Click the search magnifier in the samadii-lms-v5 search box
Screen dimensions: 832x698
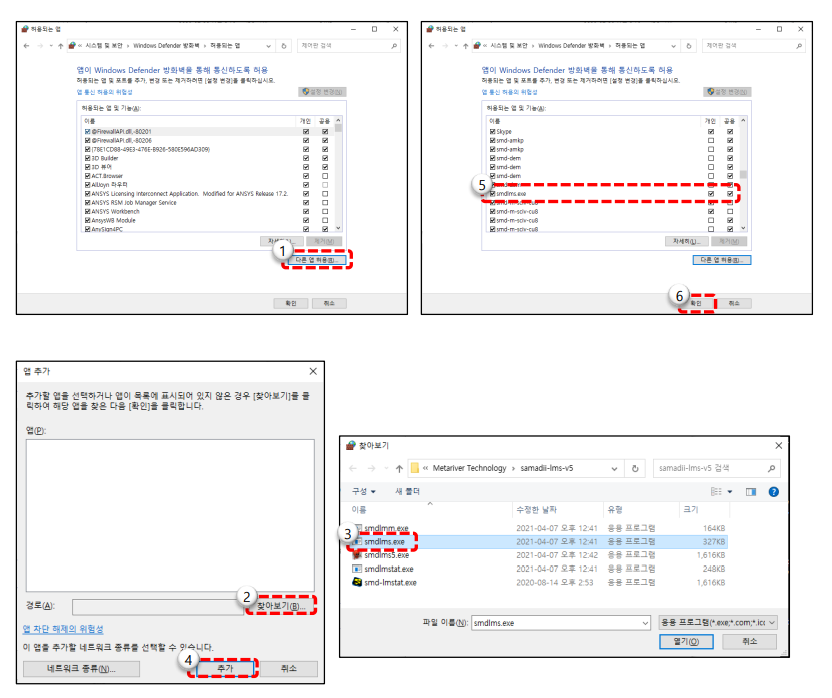coord(771,467)
